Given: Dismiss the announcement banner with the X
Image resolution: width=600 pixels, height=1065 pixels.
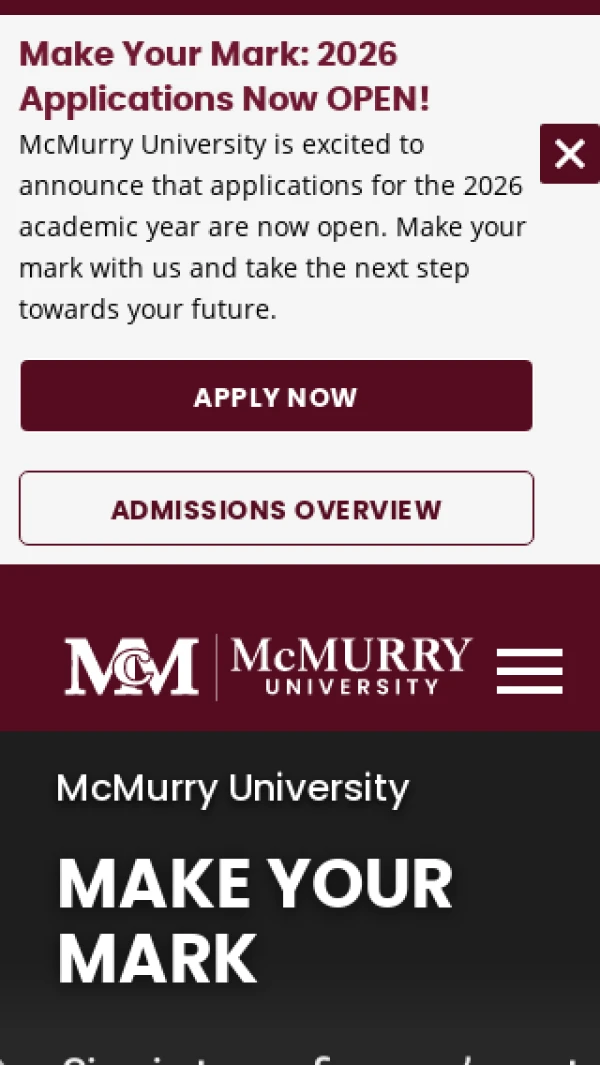Looking at the screenshot, I should (569, 154).
